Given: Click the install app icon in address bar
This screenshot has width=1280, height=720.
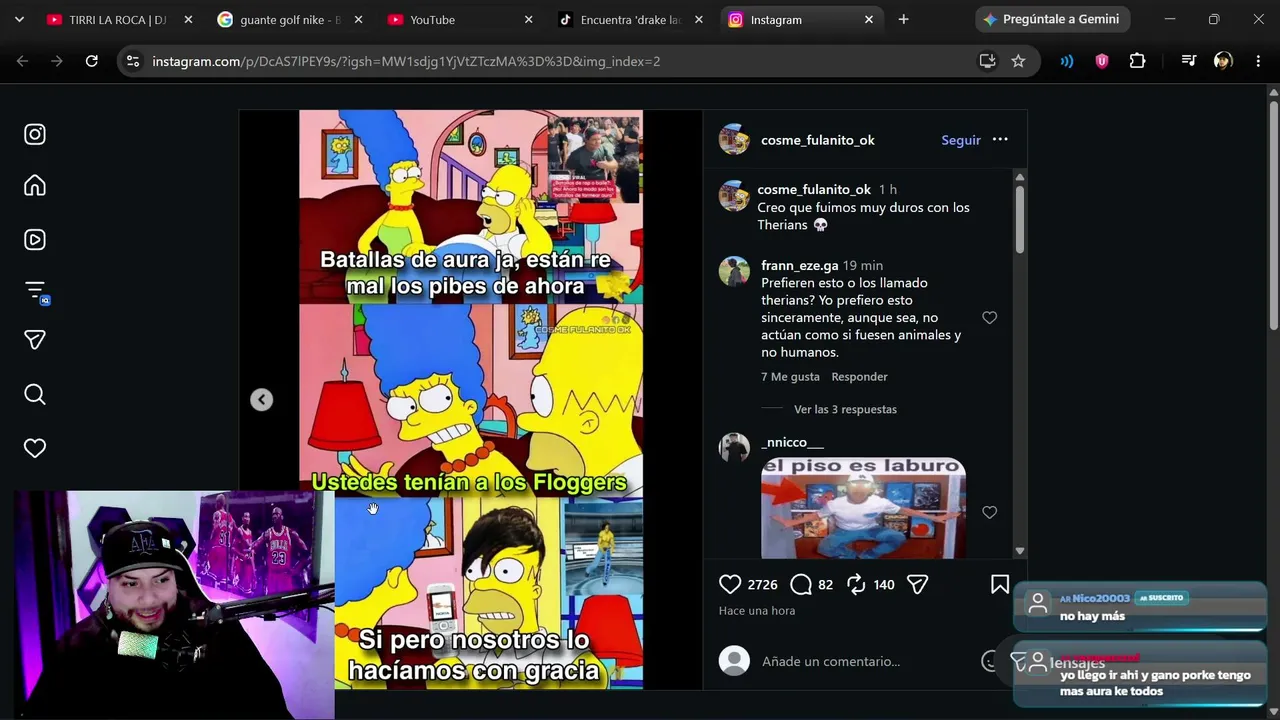Looking at the screenshot, I should tap(987, 61).
